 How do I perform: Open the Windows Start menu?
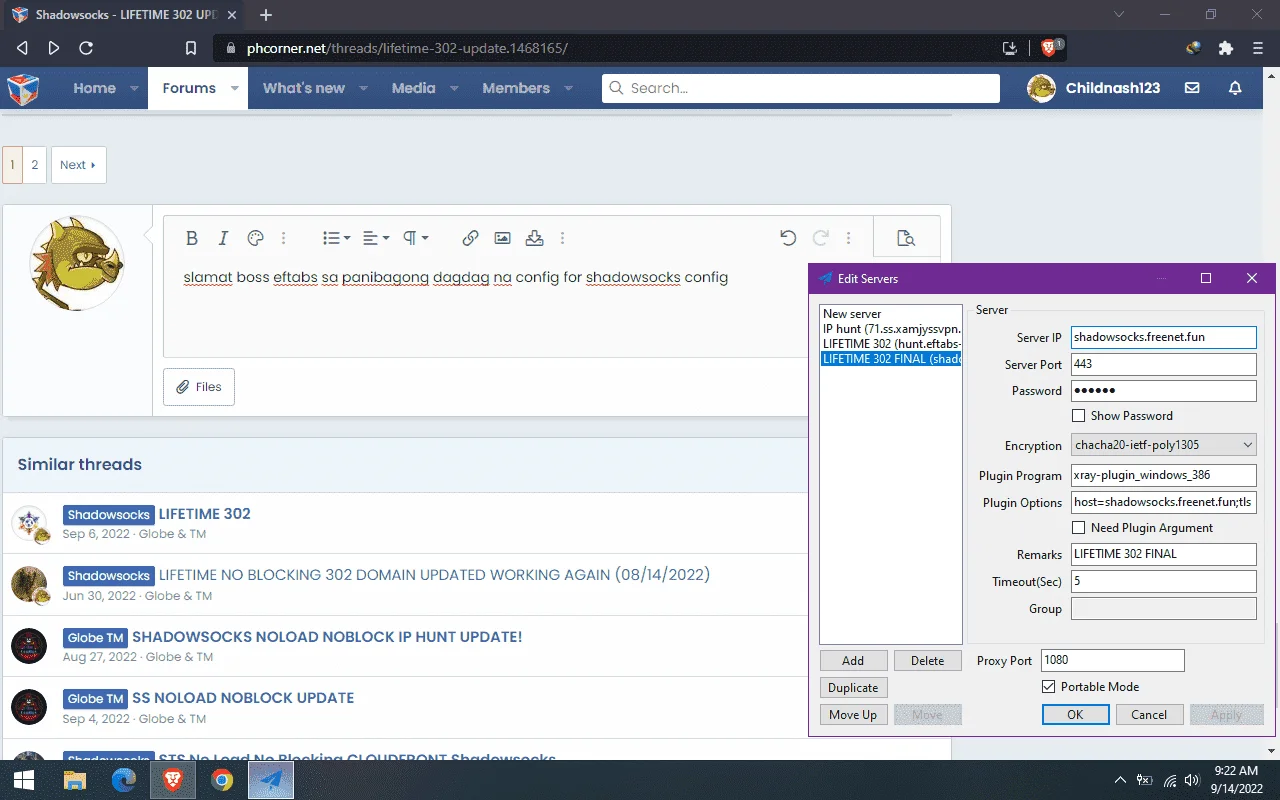click(24, 780)
